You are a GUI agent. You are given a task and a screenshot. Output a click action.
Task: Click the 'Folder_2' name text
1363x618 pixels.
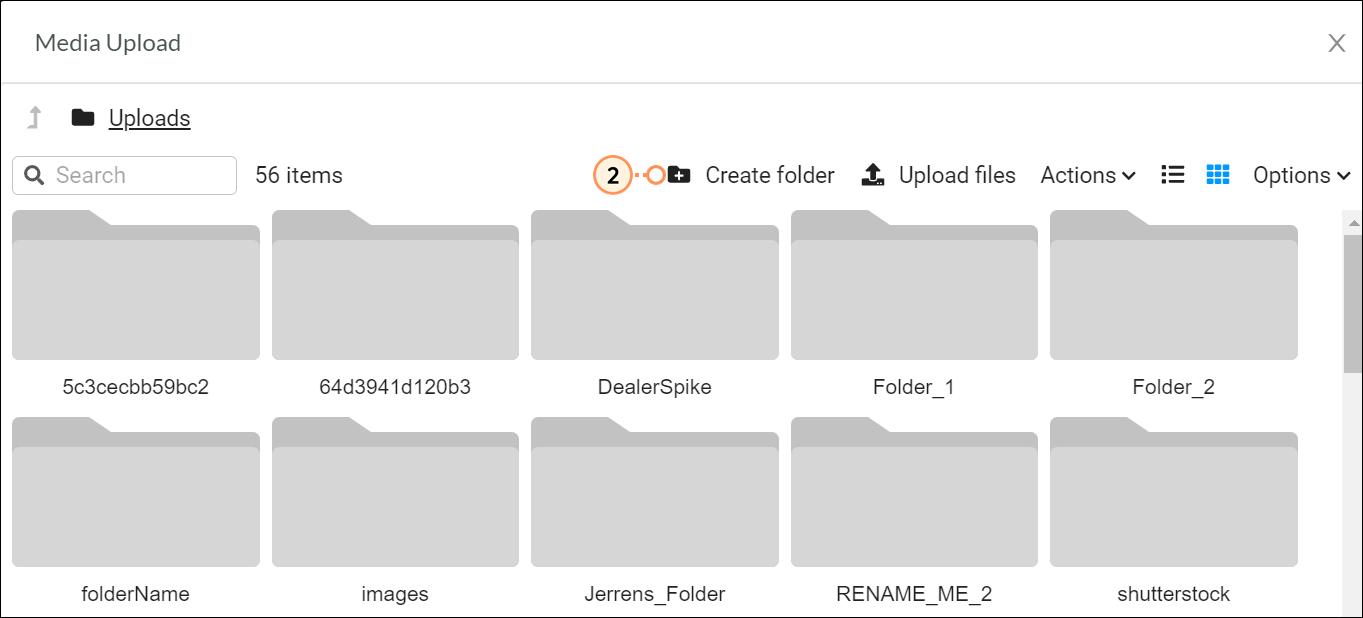[x=1174, y=387]
